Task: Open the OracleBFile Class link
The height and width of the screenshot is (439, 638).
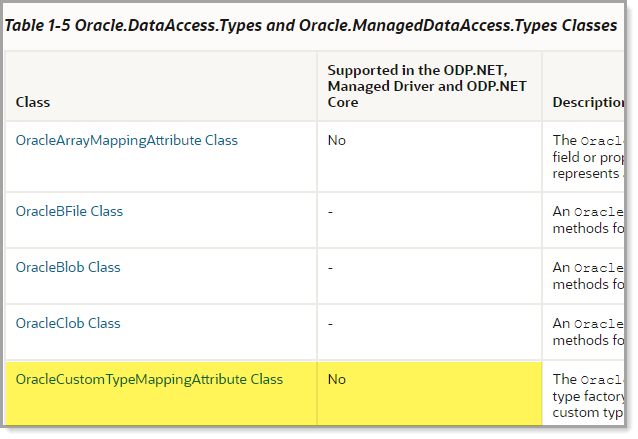Action: (x=69, y=211)
